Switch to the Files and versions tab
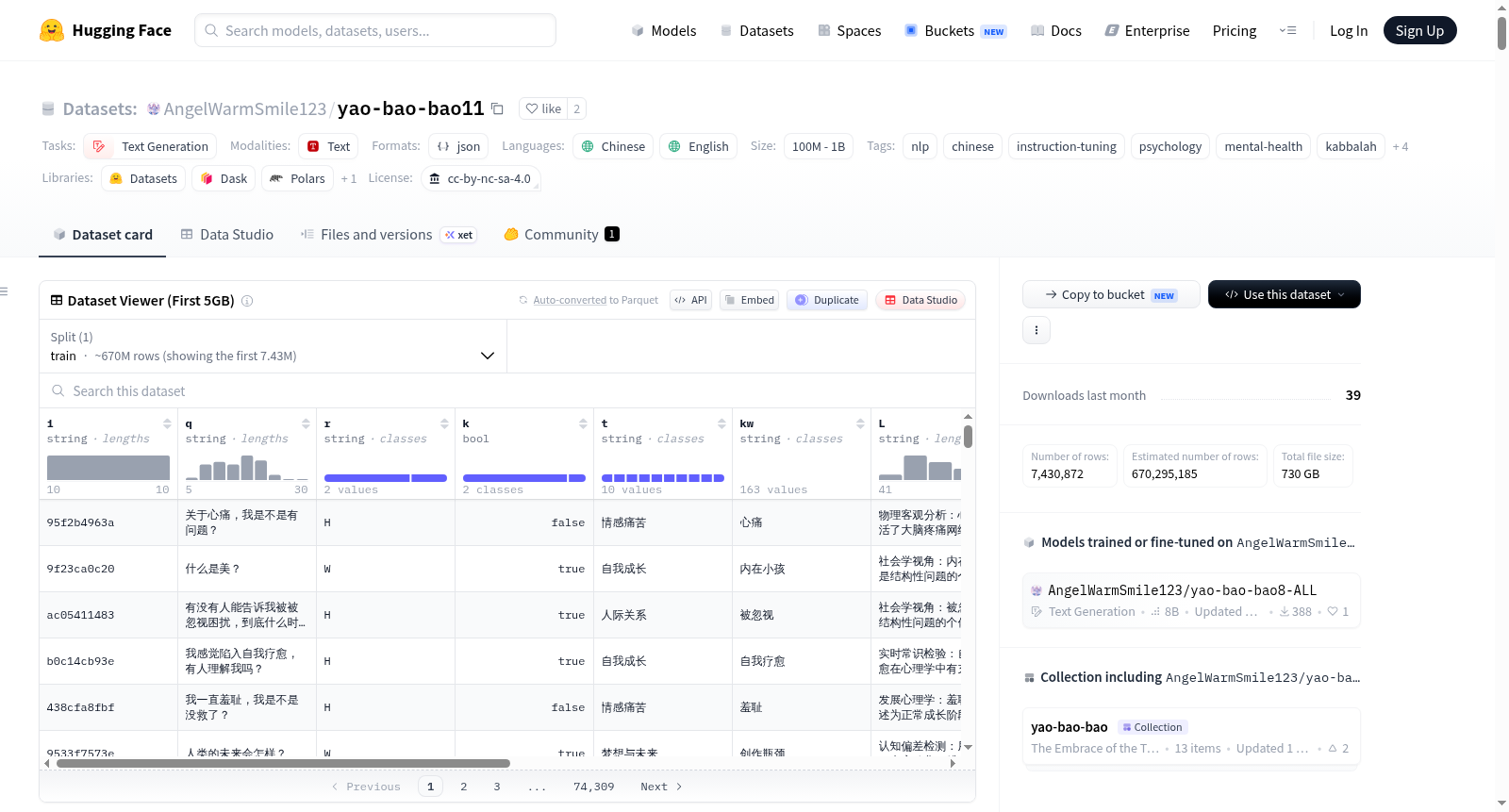Image resolution: width=1509 pixels, height=812 pixels. [389, 235]
